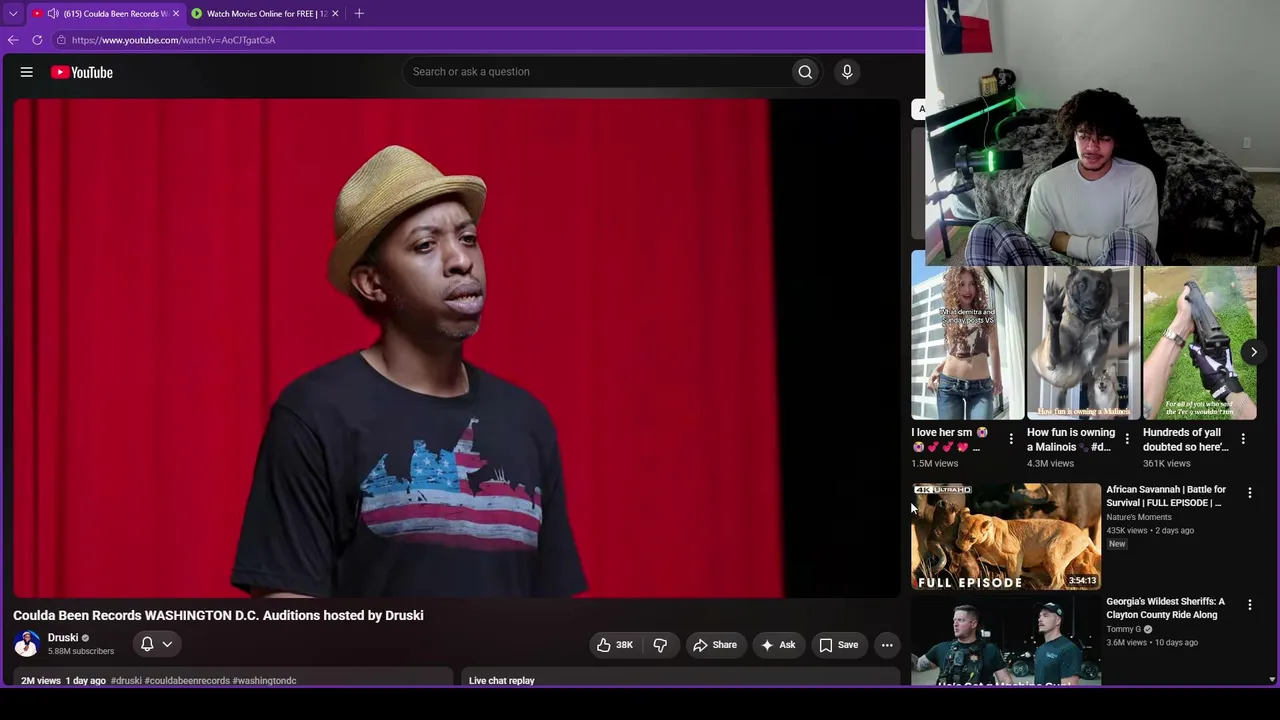Viewport: 1280px width, 720px height.
Task: Click the 'How fun is owning a Malinois' title
Action: coord(1071,440)
